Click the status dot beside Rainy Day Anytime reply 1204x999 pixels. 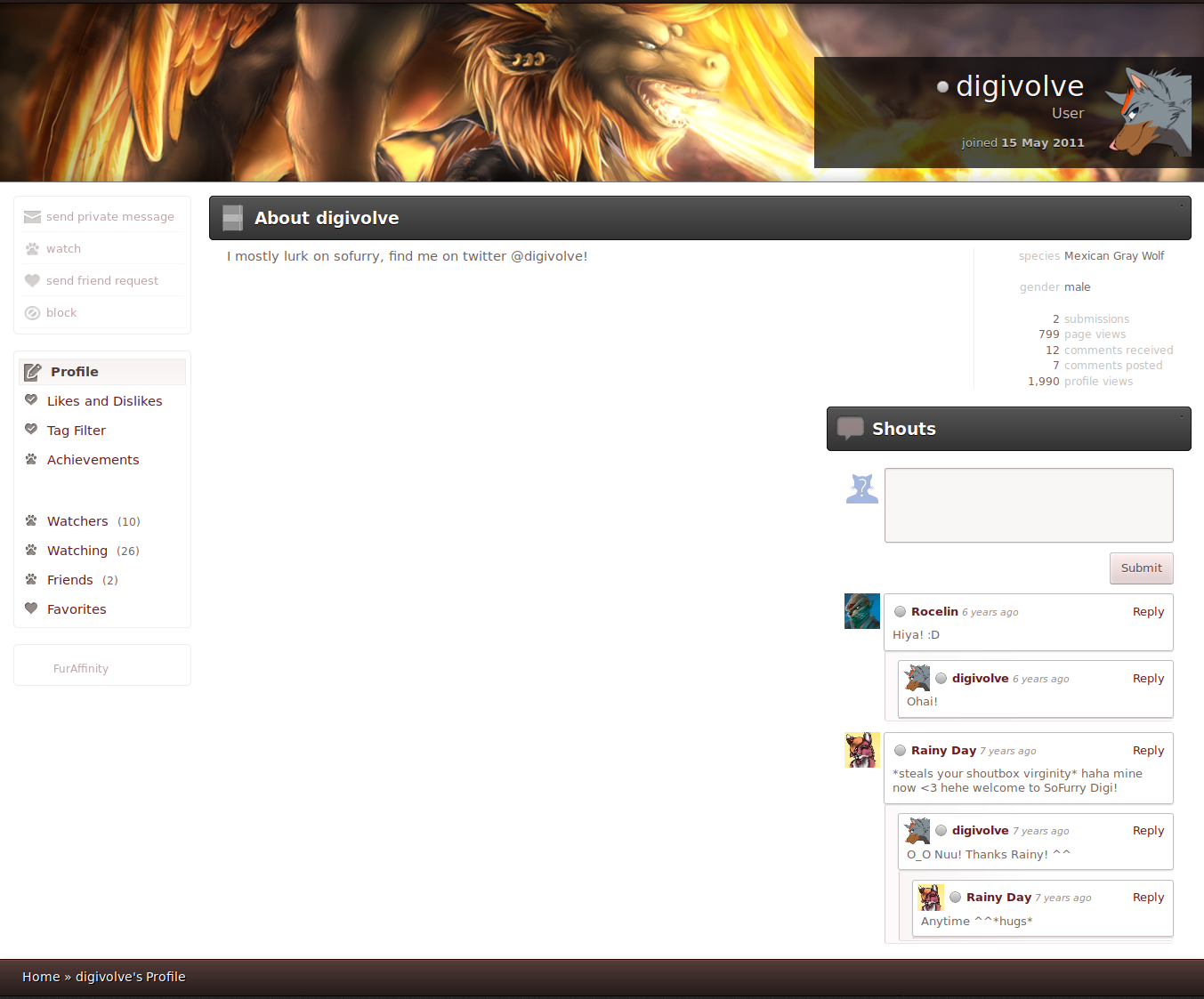pyautogui.click(x=955, y=898)
